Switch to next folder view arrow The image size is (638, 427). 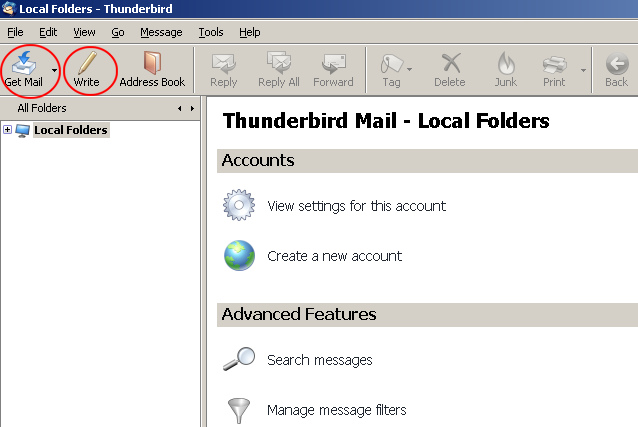[192, 108]
